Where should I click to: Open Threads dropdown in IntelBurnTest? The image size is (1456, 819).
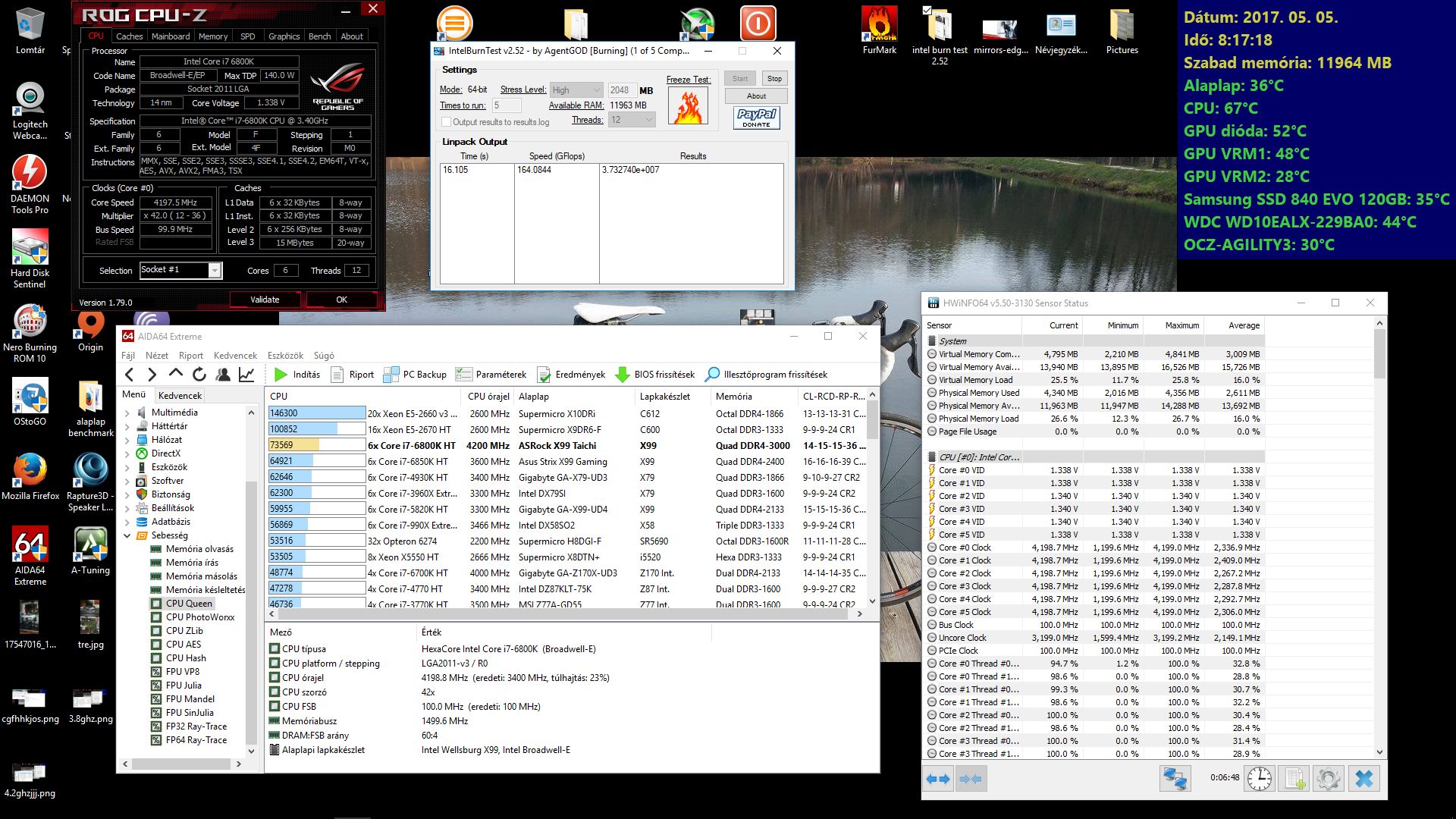tap(632, 120)
